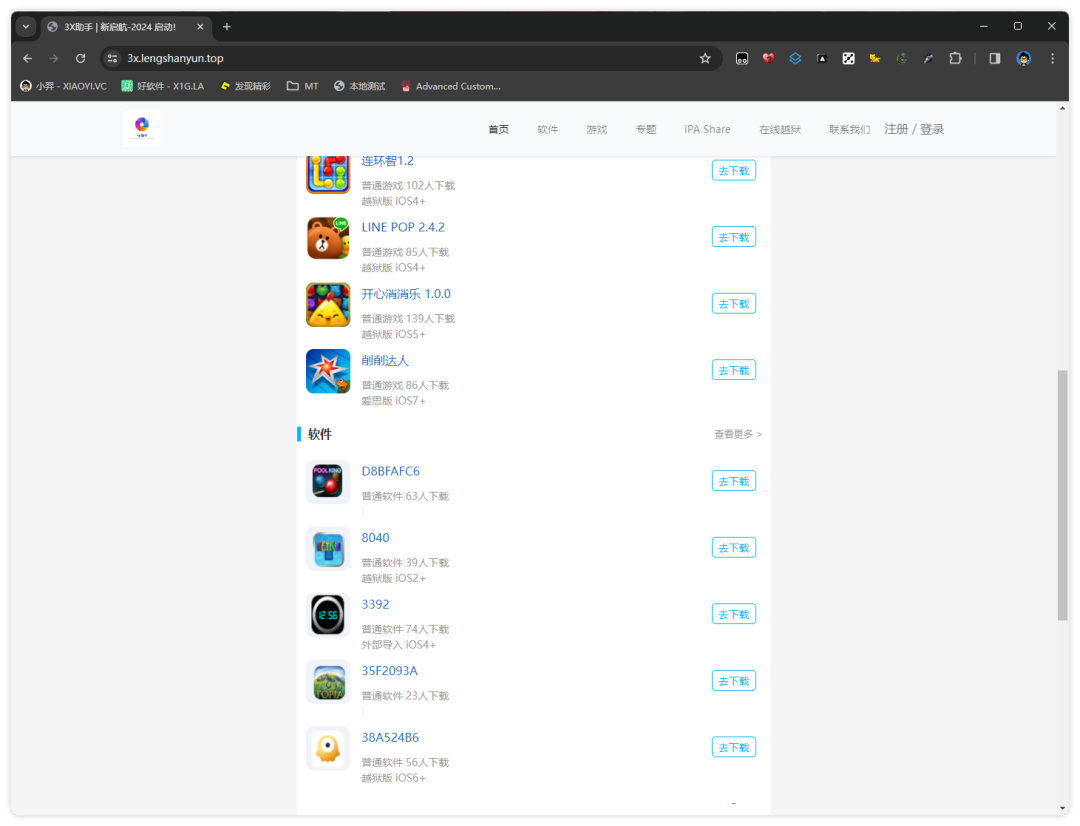The image size is (1080, 826).
Task: Click 去下载 for 35F2093A
Action: coord(734,681)
